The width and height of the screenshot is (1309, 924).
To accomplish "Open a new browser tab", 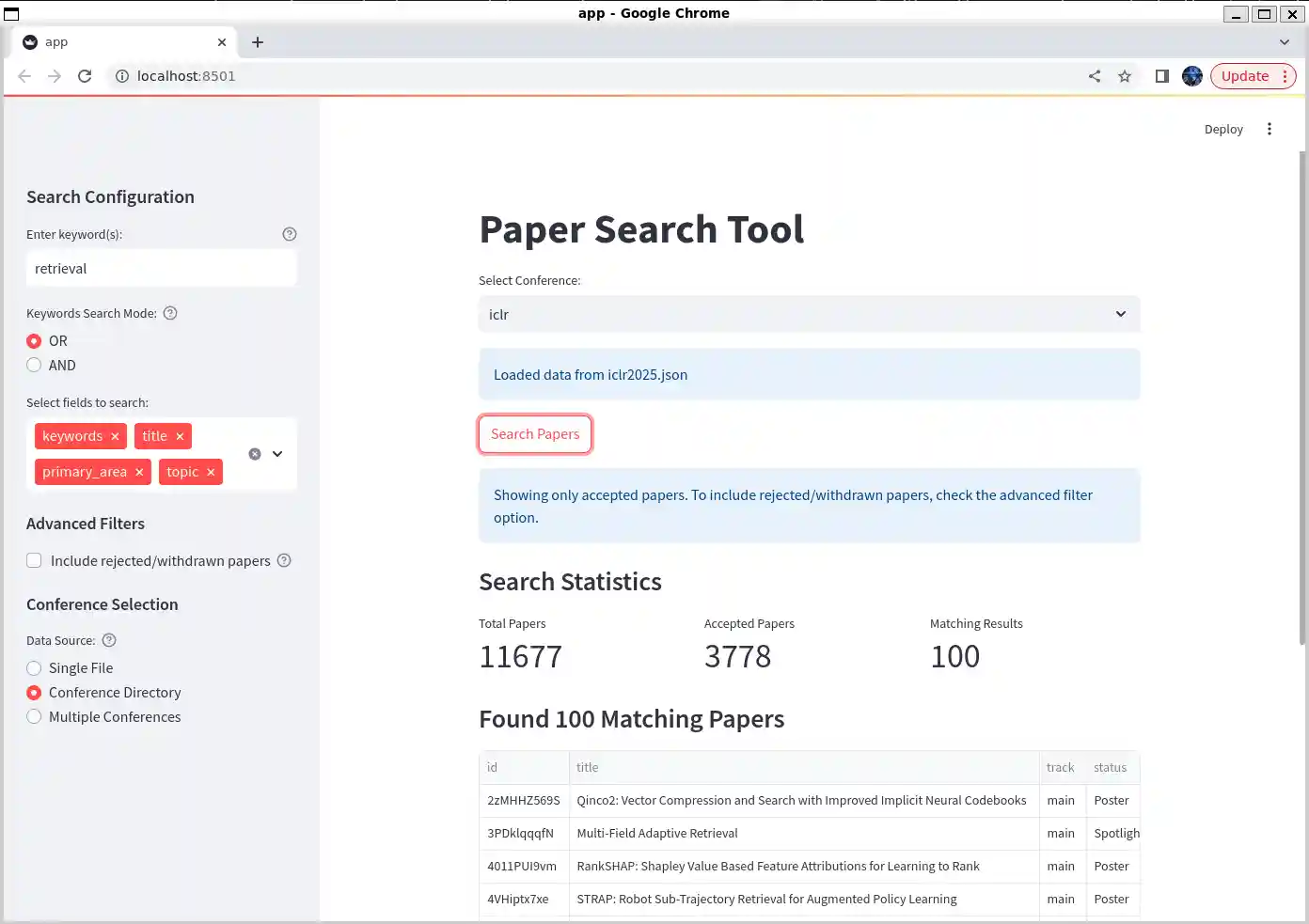I will [x=258, y=42].
